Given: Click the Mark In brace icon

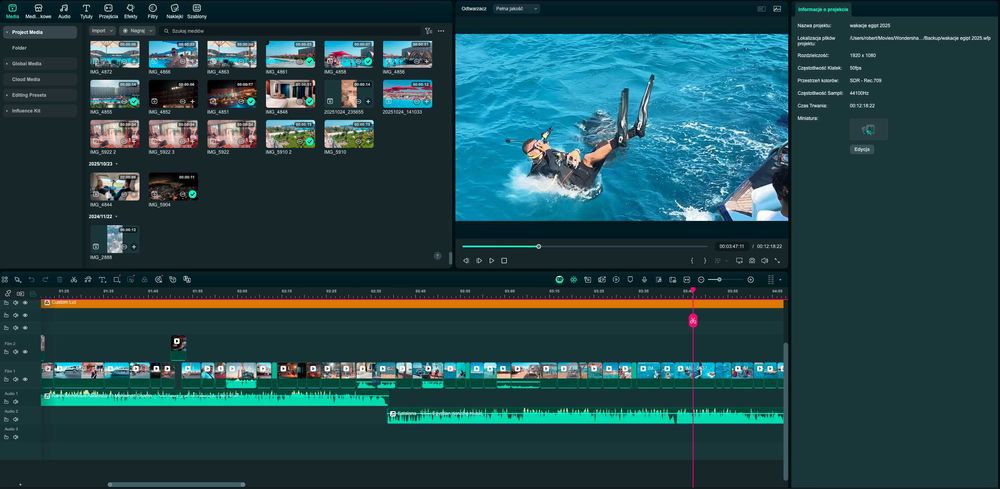Looking at the screenshot, I should click(x=692, y=260).
